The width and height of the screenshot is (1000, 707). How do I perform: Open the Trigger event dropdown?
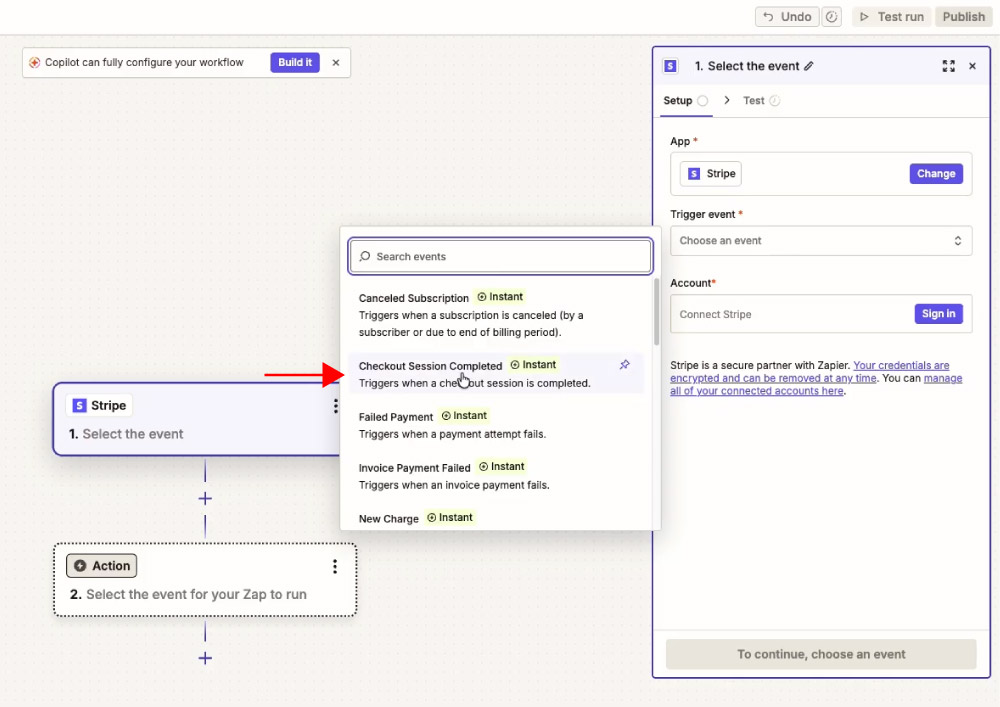[821, 240]
